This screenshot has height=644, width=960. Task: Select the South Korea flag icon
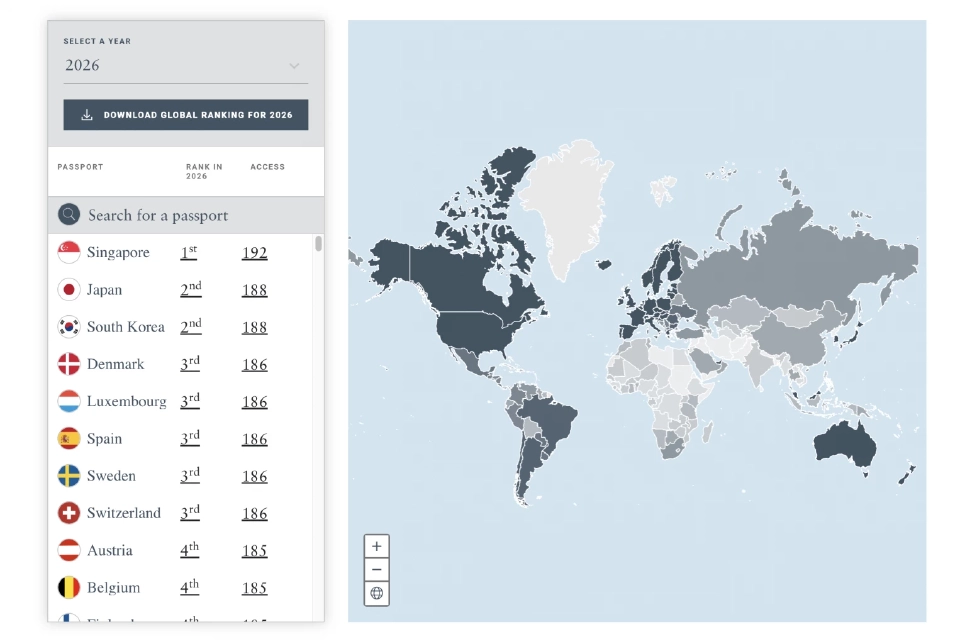68,327
